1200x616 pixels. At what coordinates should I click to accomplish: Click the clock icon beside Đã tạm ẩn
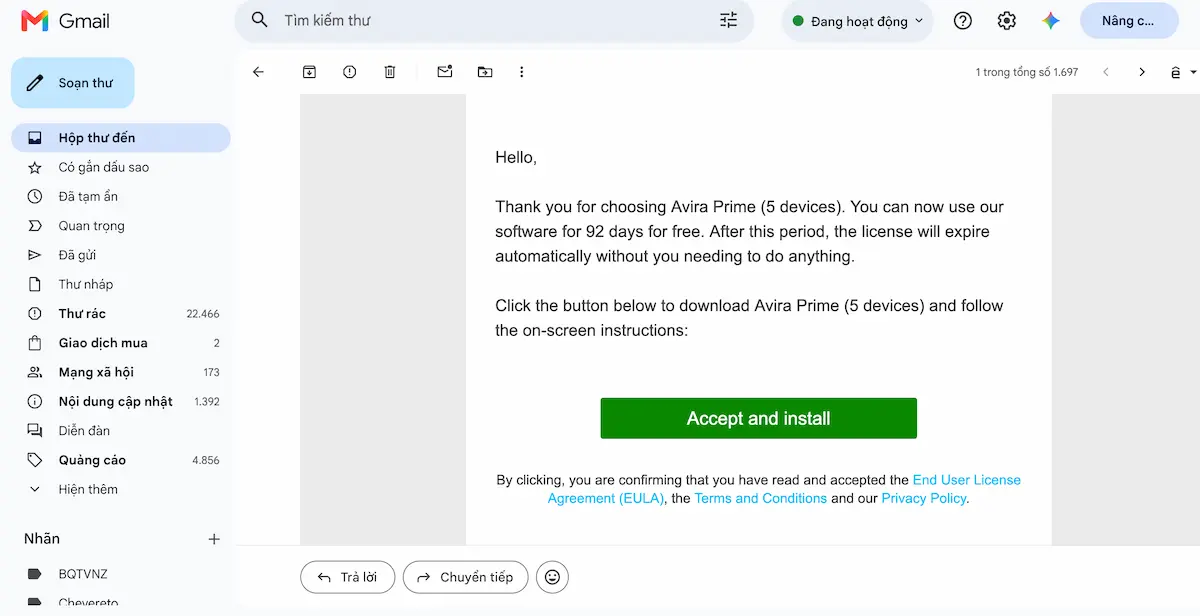[35, 196]
